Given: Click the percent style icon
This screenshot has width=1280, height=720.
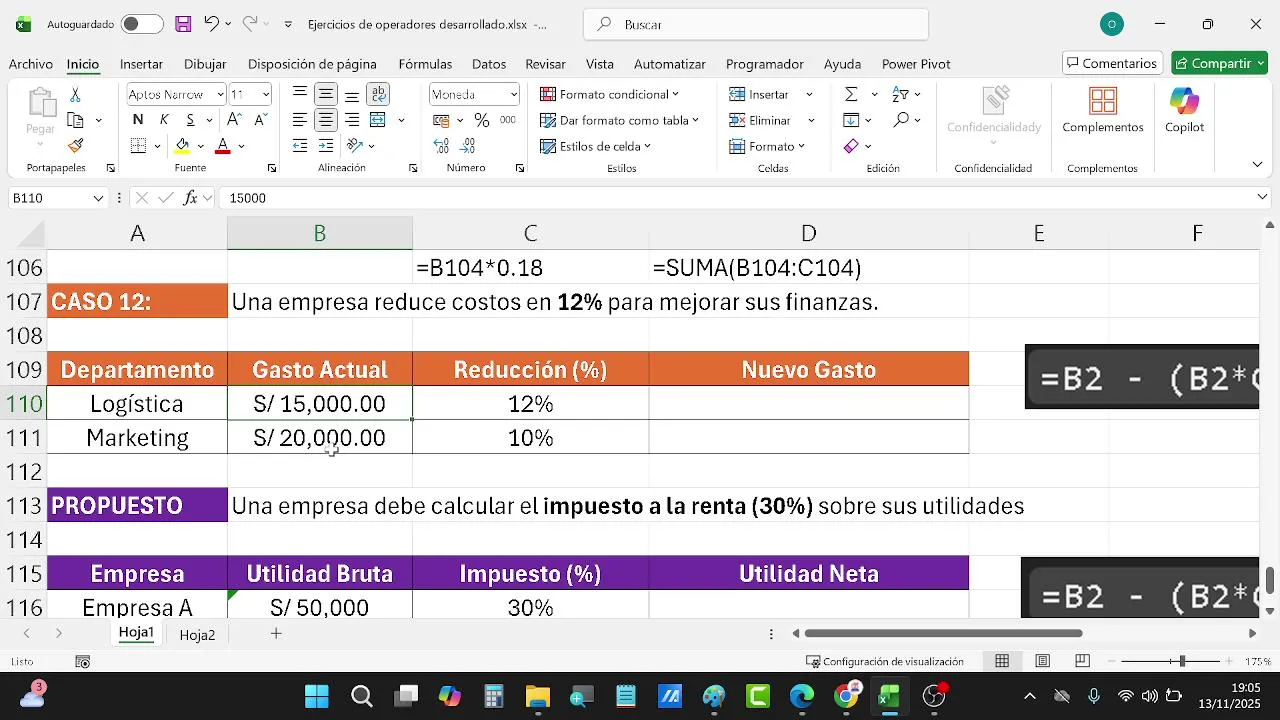Looking at the screenshot, I should coord(482,120).
